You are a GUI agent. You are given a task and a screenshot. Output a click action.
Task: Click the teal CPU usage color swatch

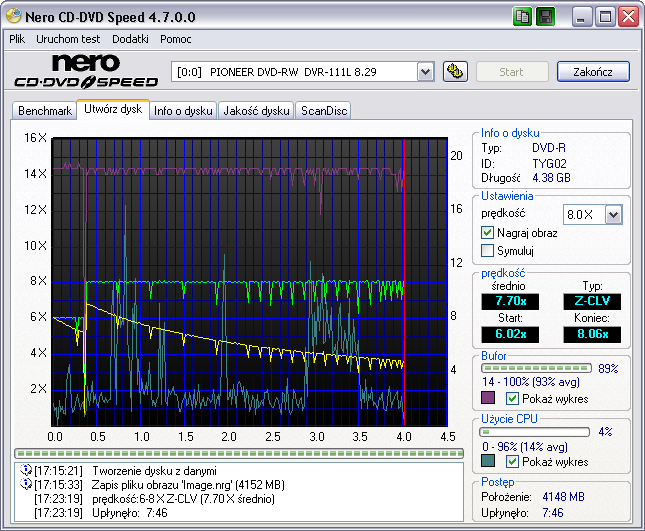click(x=488, y=461)
